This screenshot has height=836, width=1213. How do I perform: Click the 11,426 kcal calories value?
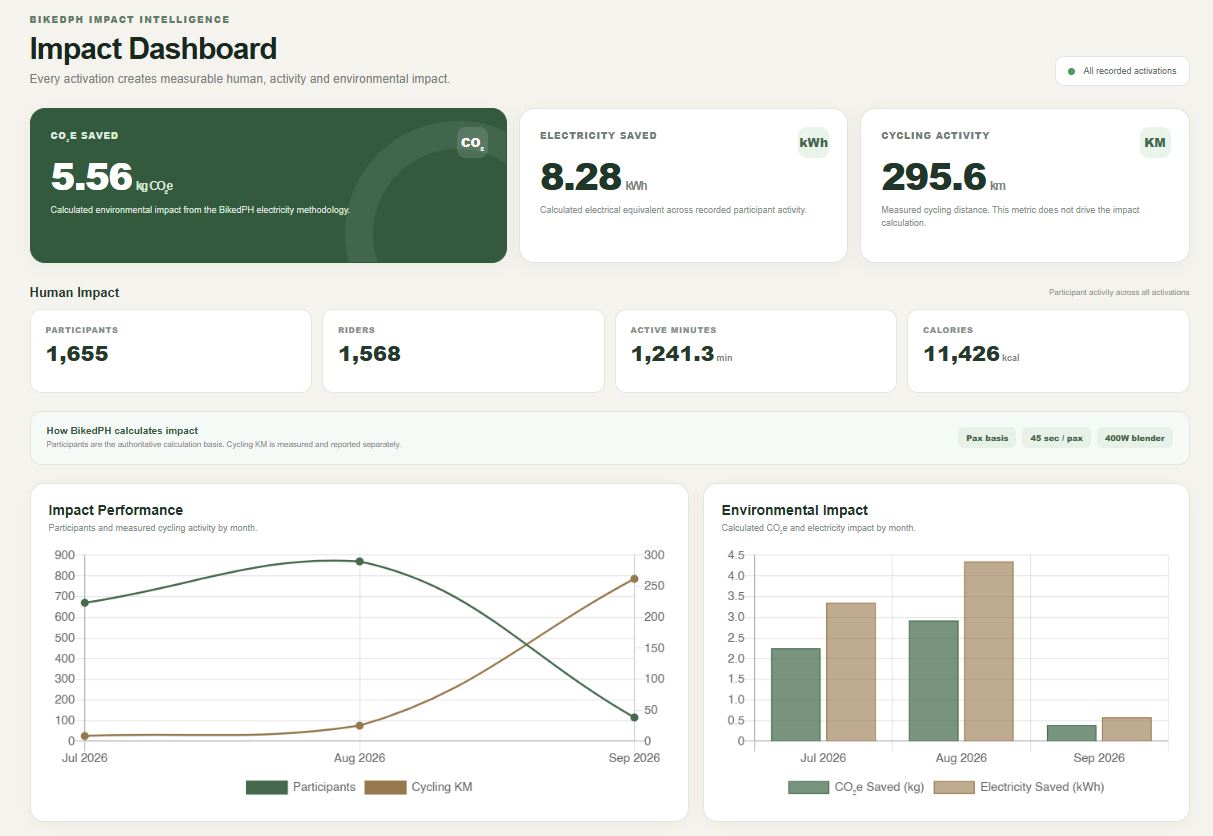click(x=971, y=354)
